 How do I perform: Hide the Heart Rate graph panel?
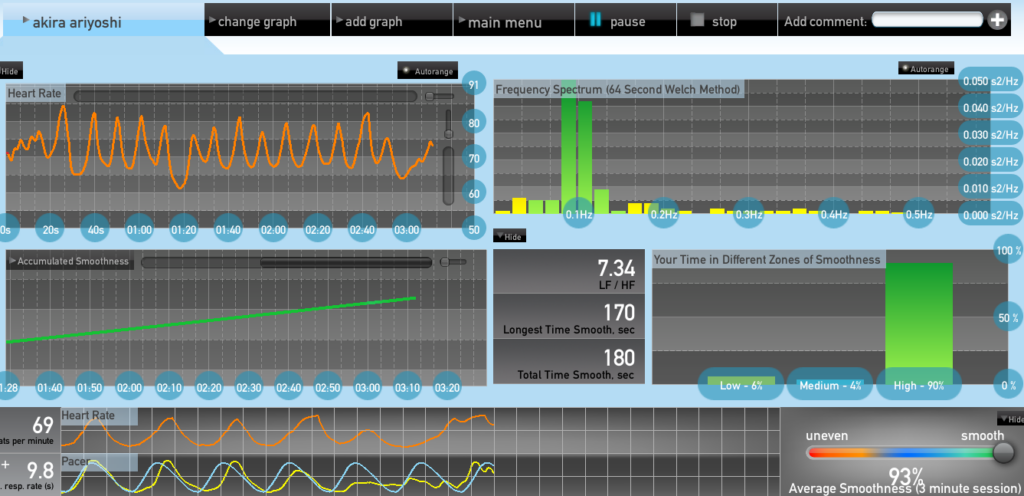11,71
